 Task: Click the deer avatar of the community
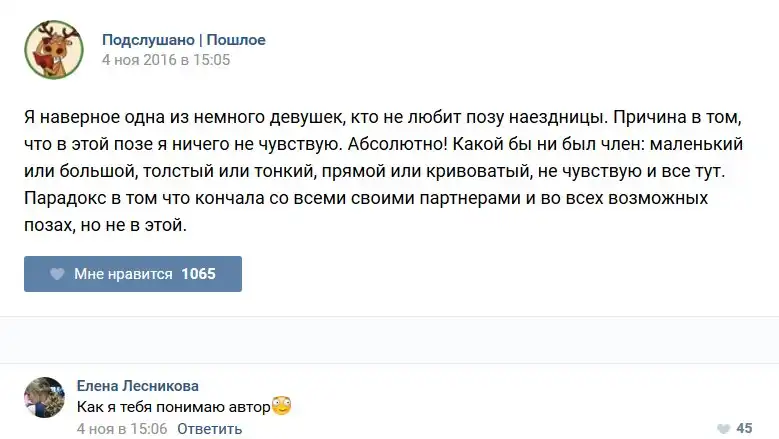[53, 49]
